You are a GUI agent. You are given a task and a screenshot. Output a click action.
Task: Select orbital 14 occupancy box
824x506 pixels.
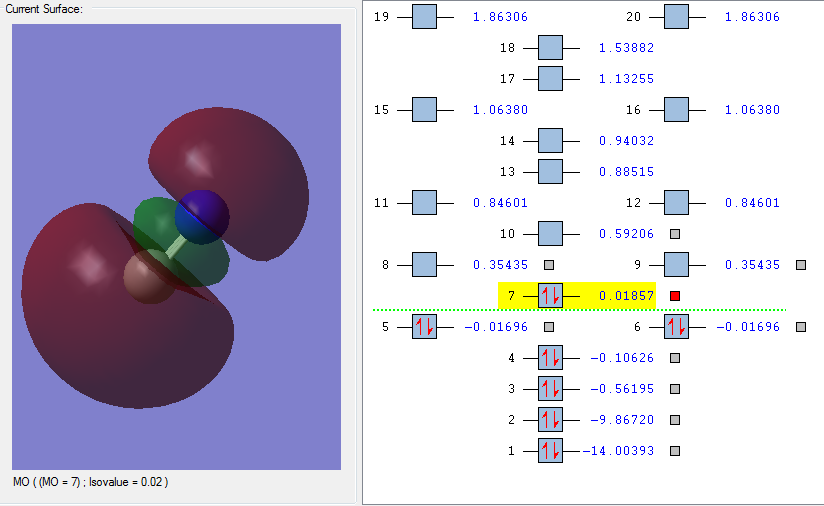(x=550, y=141)
